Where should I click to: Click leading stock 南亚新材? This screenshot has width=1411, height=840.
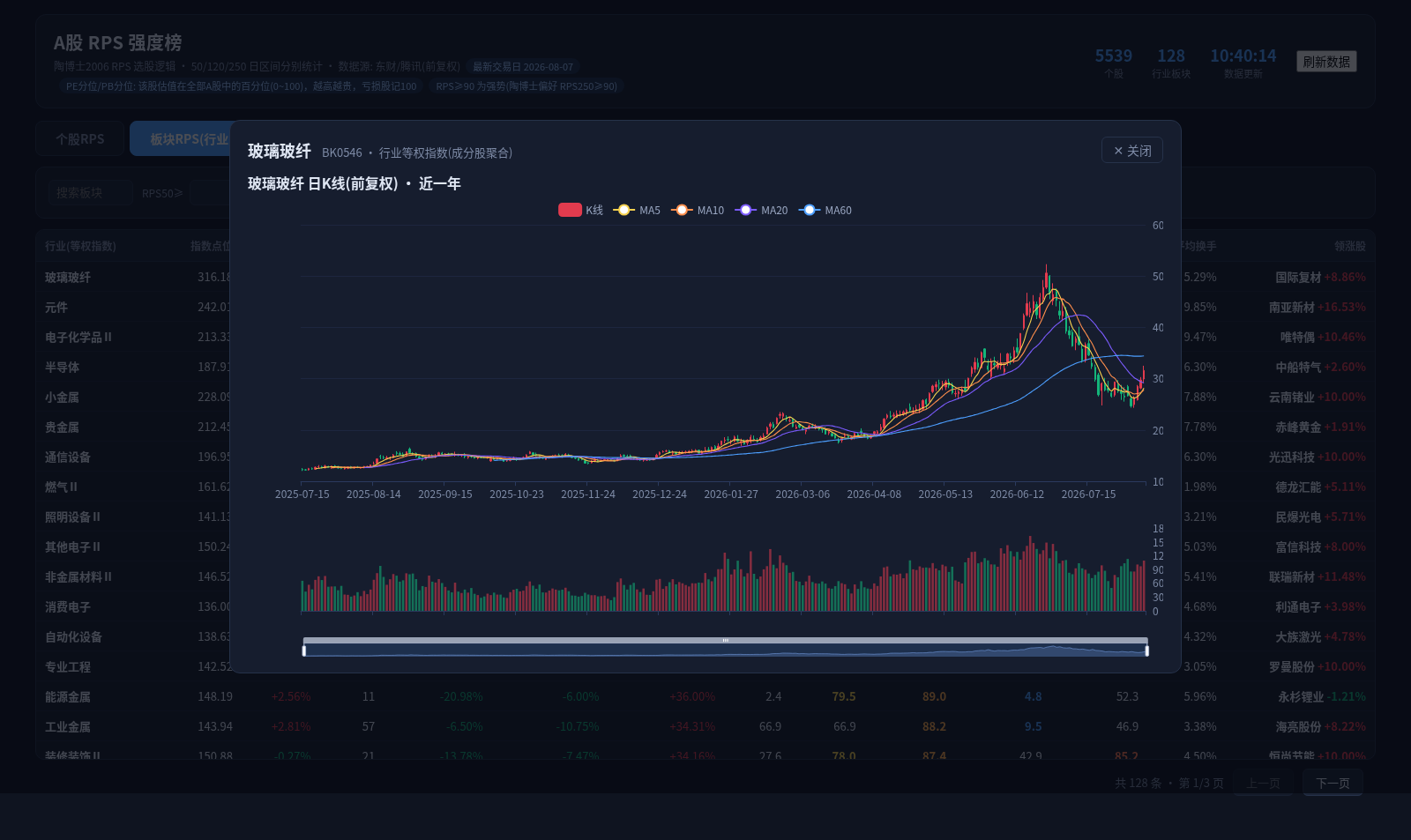[1292, 308]
